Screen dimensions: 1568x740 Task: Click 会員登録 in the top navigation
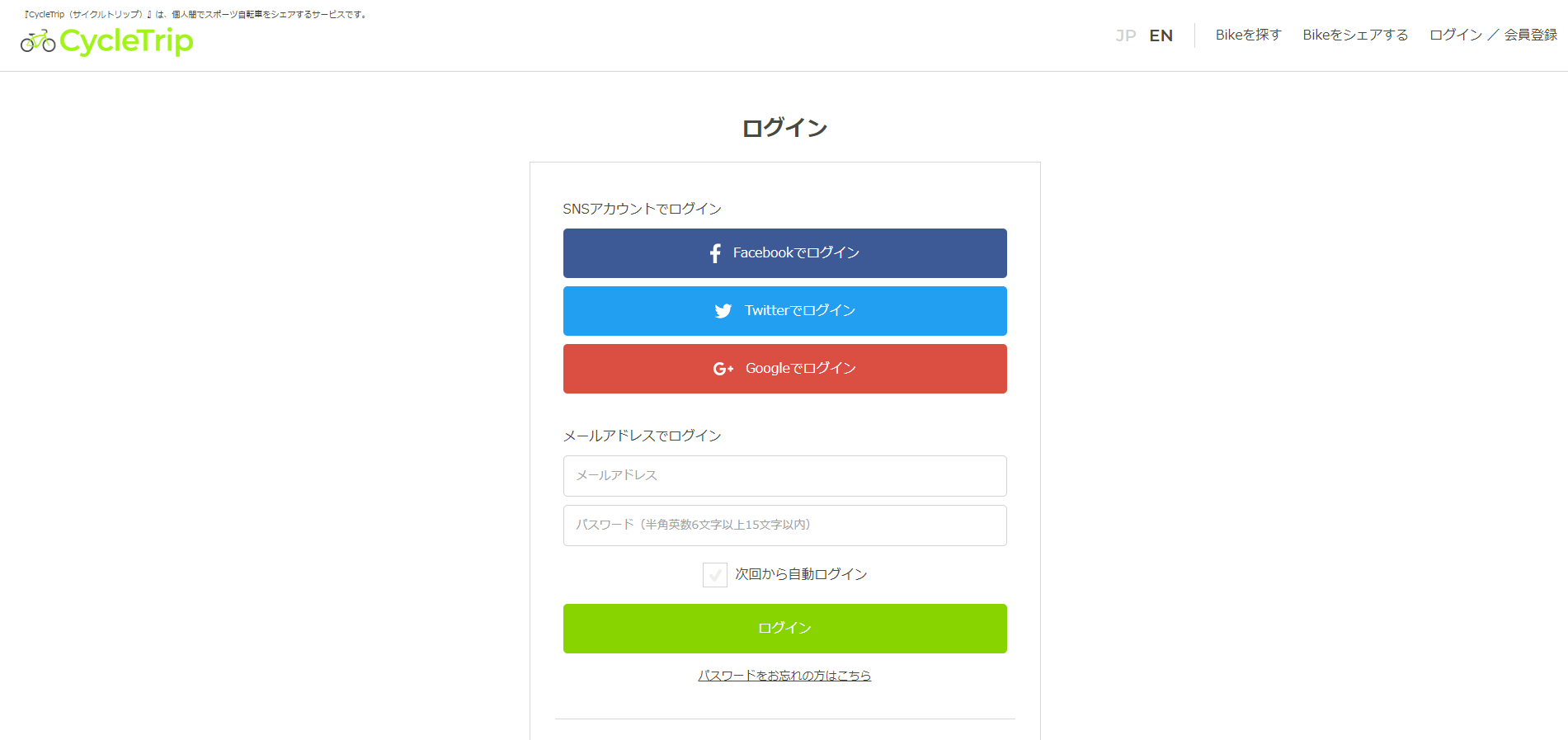(x=1531, y=35)
